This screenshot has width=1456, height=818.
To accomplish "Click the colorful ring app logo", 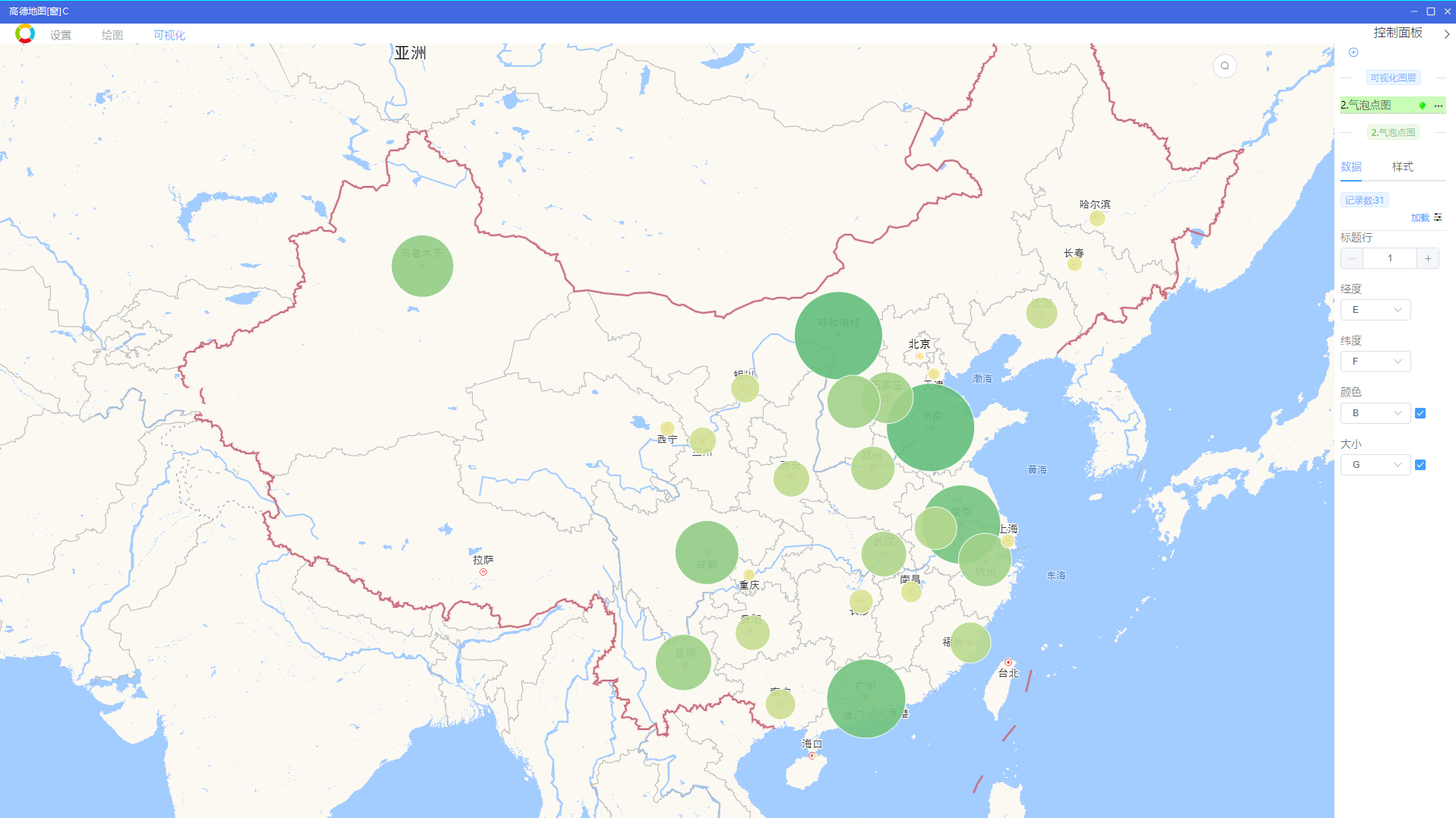I will click(x=25, y=33).
